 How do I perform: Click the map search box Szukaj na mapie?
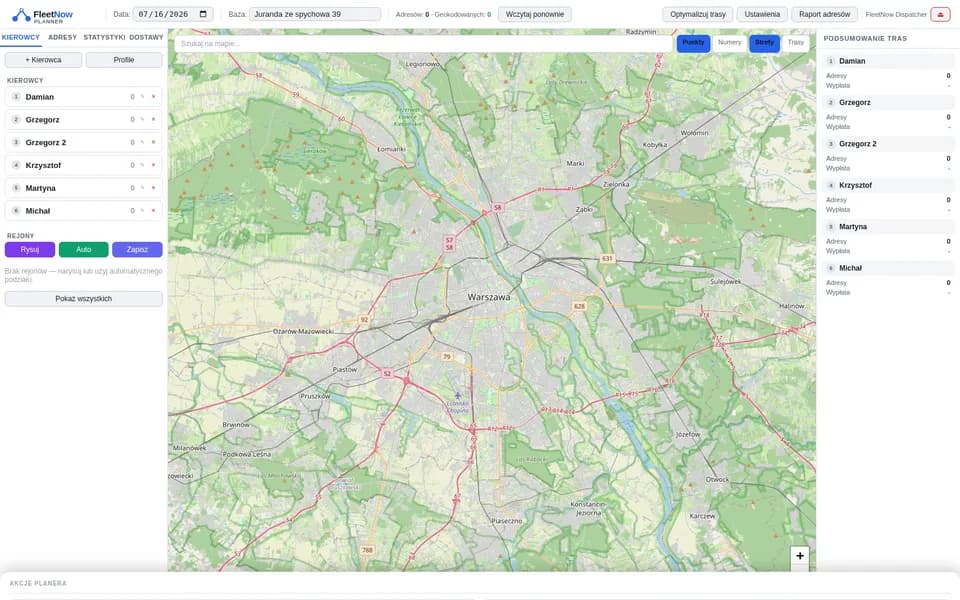click(x=423, y=43)
